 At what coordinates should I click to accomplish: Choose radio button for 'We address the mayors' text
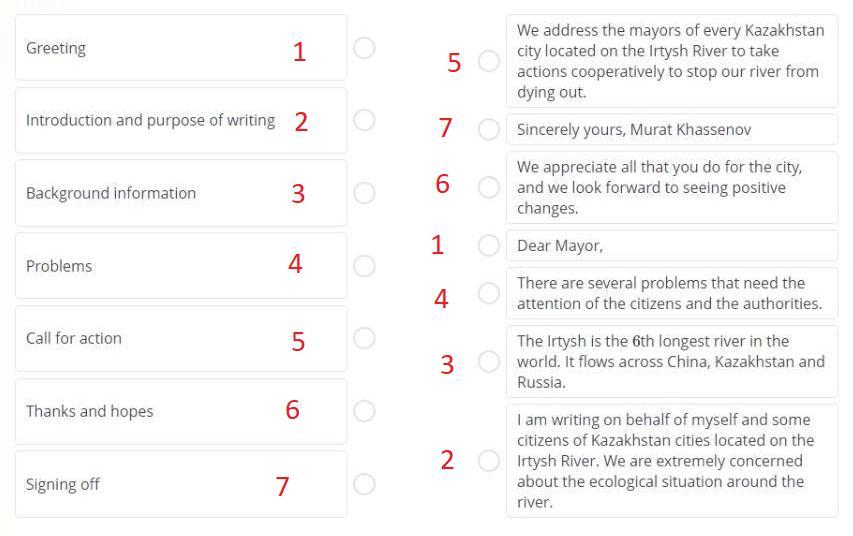click(x=488, y=61)
